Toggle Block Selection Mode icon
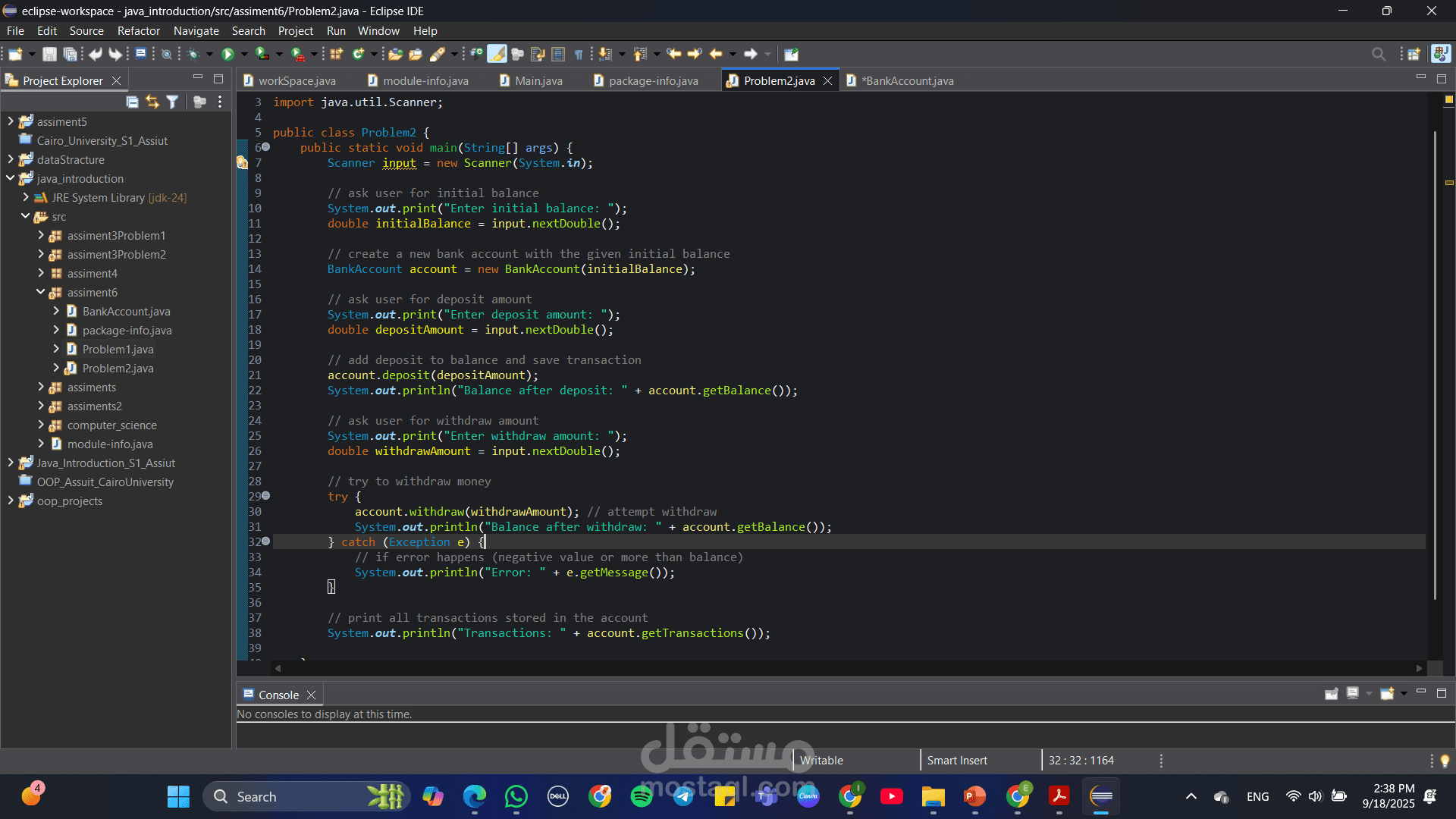This screenshot has height=819, width=1456. coord(558,54)
